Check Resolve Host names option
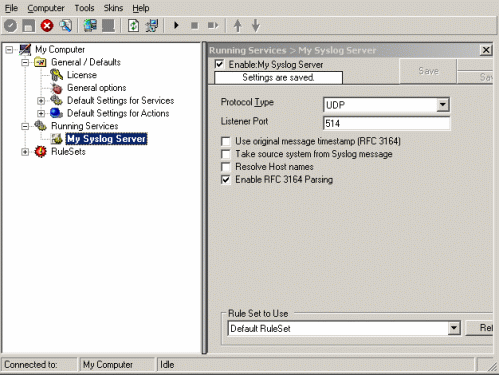The image size is (499, 375). (226, 167)
